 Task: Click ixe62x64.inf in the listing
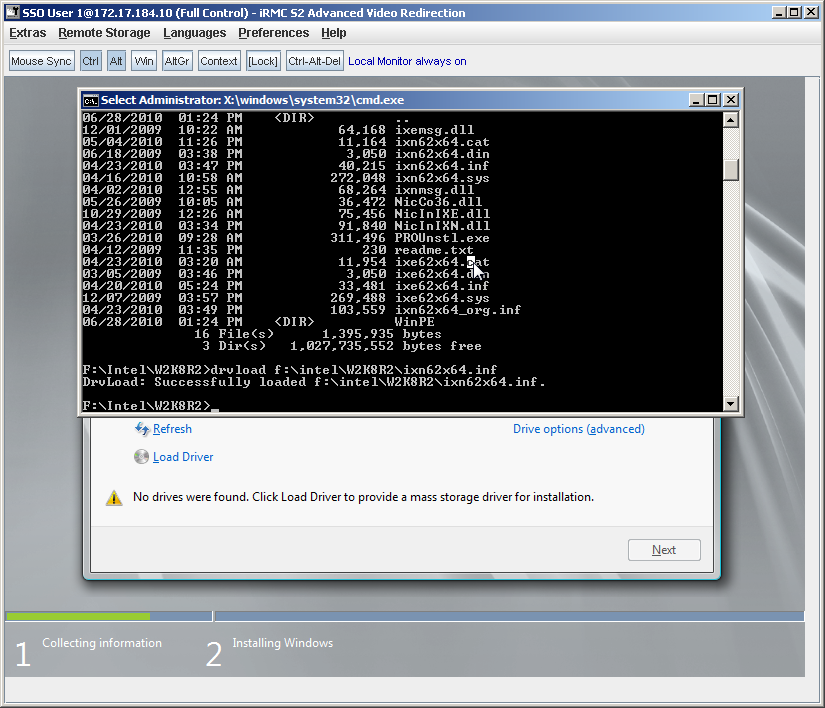point(442,286)
